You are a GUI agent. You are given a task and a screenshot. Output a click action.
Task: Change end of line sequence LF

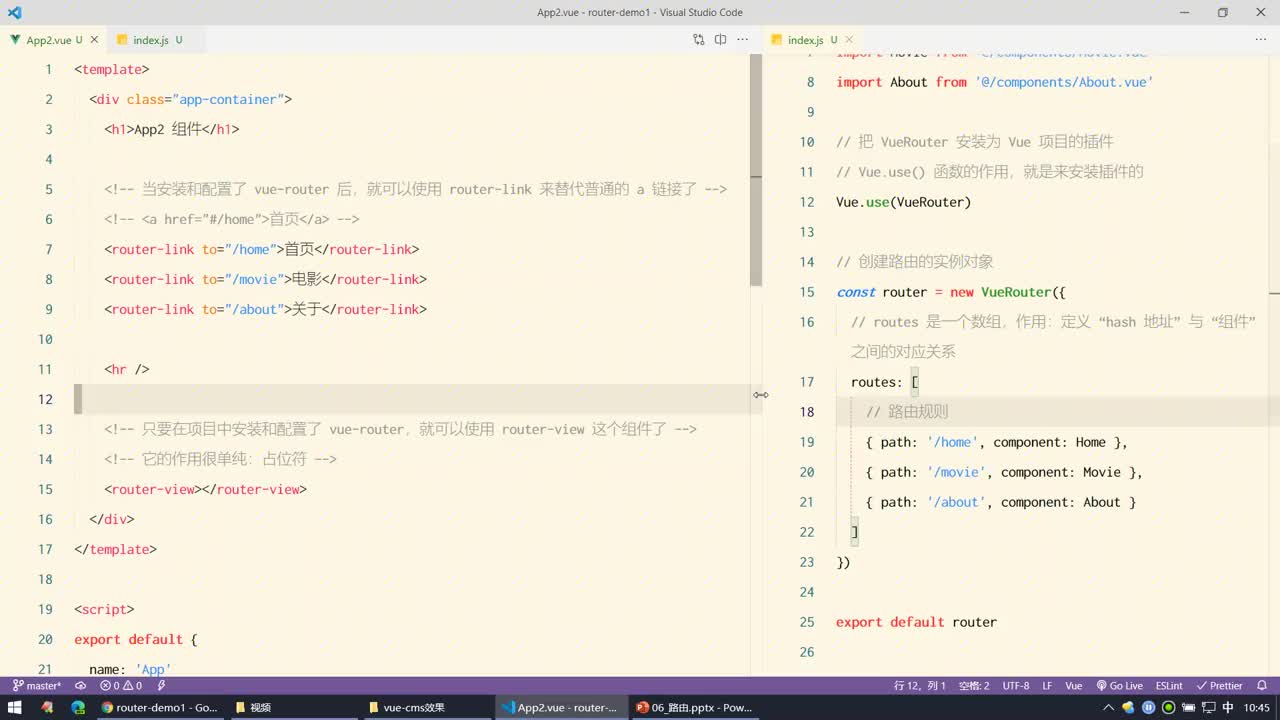click(x=1047, y=686)
